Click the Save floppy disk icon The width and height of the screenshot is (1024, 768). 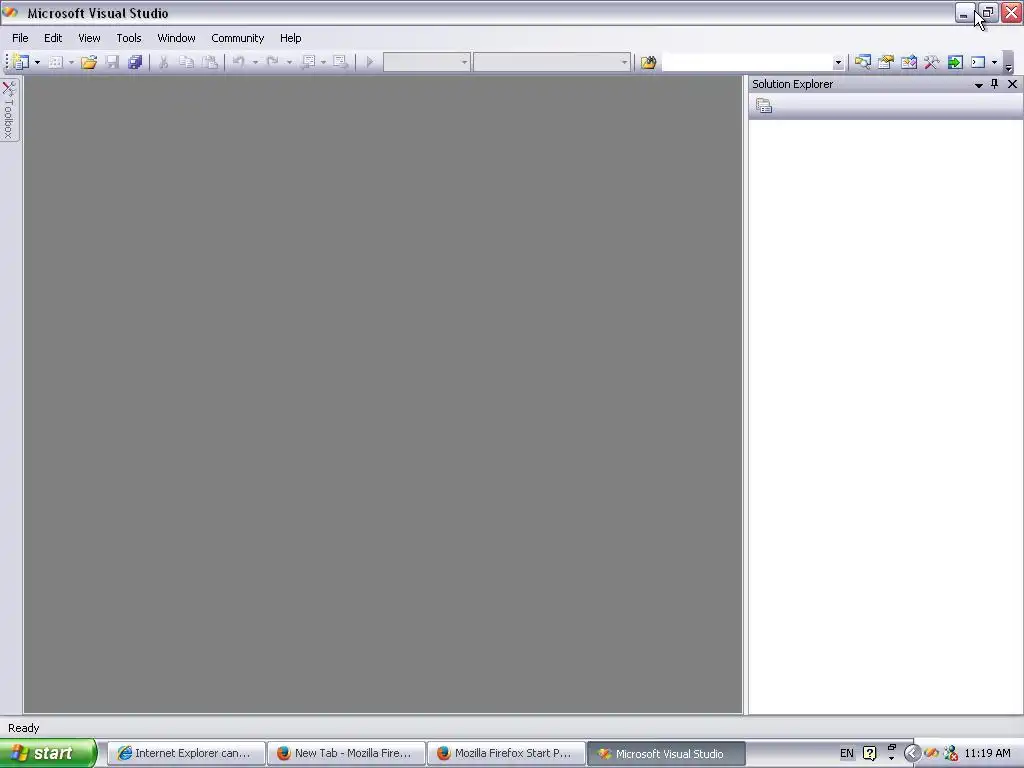[x=112, y=62]
